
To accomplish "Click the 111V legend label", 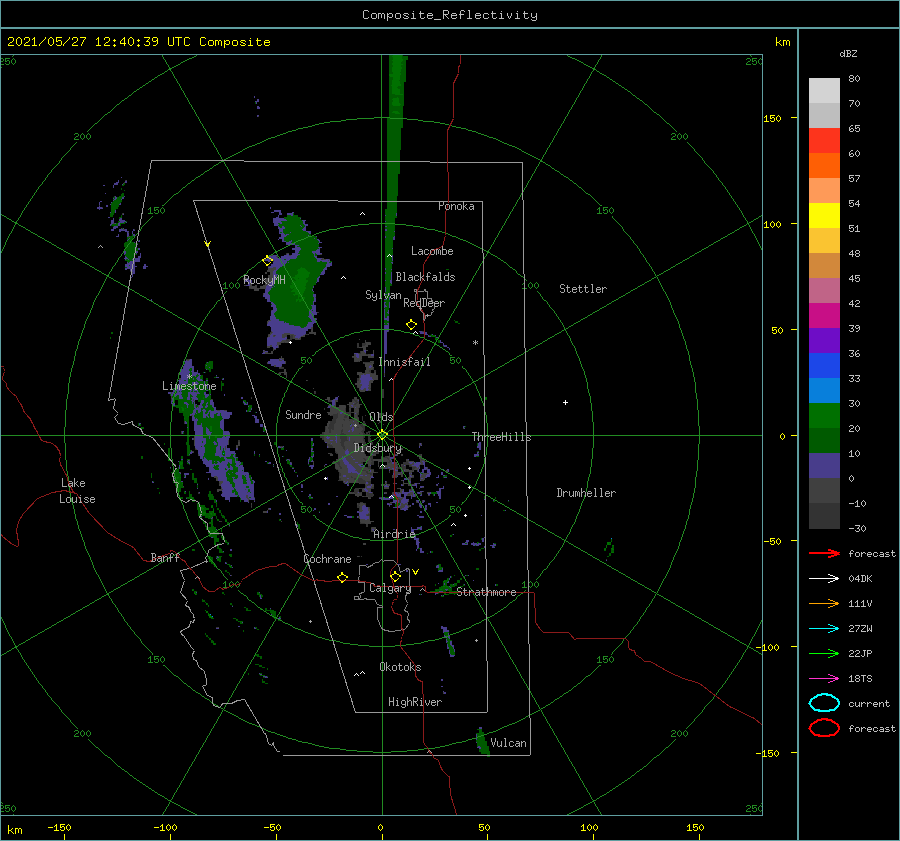I will (x=860, y=603).
